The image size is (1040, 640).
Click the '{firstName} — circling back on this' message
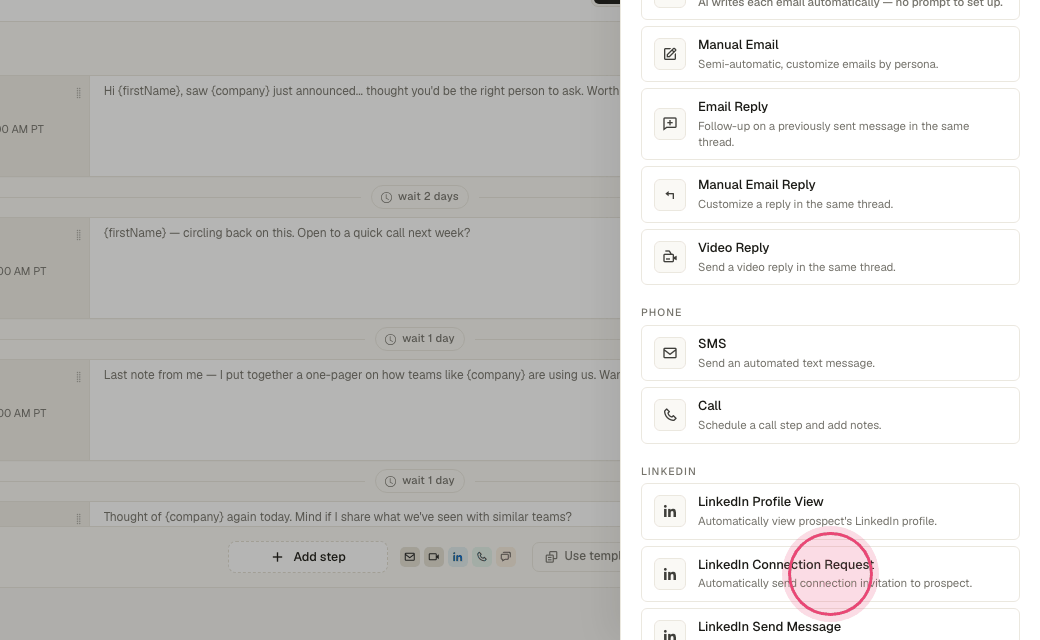coord(287,233)
